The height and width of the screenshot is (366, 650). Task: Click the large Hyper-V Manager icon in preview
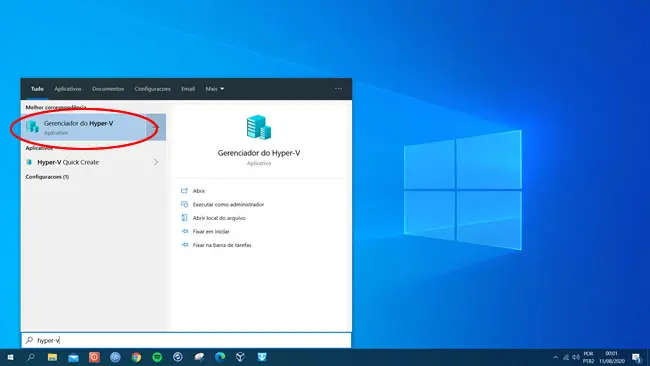tap(259, 127)
